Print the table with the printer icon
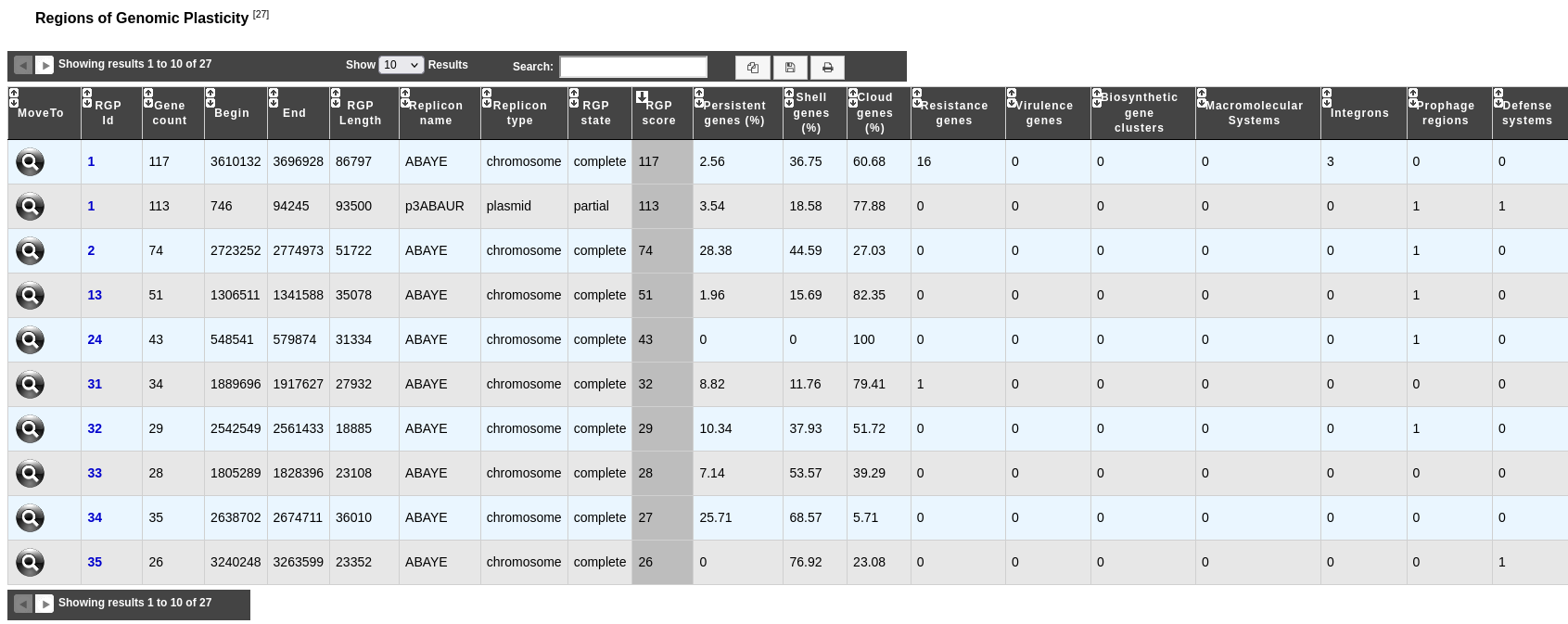Screen dimensions: 1568x624 pos(827,68)
